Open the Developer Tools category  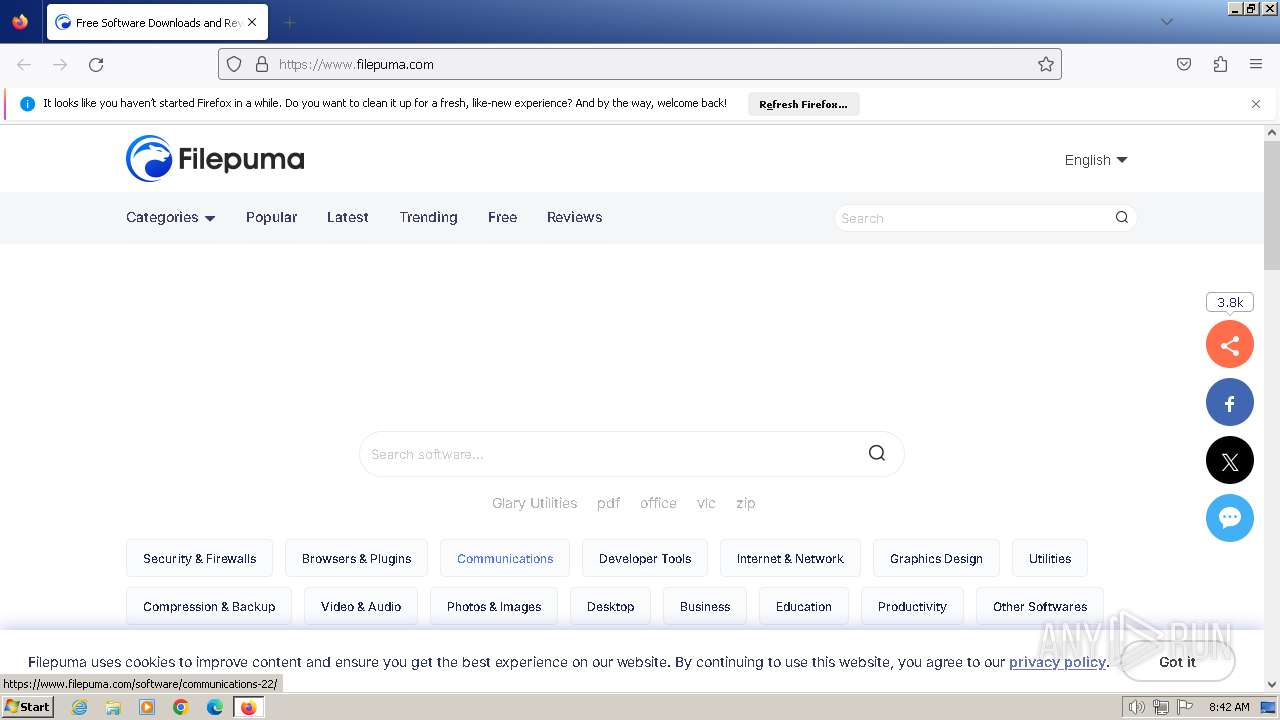tap(645, 558)
